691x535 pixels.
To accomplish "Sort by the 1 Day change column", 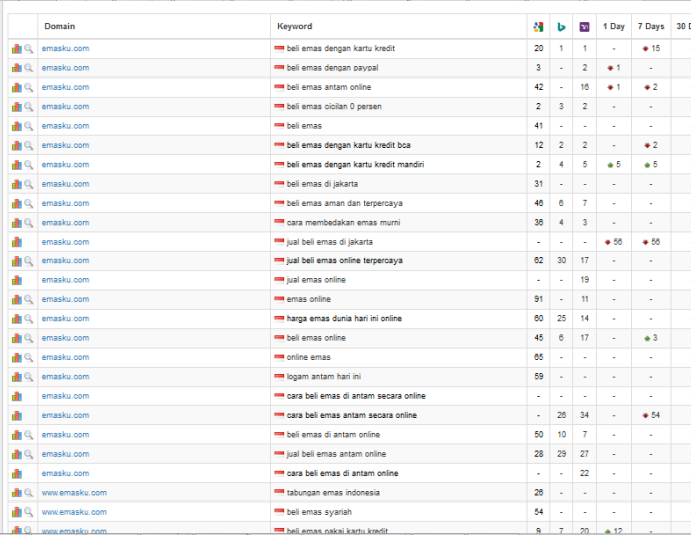I will (x=614, y=26).
